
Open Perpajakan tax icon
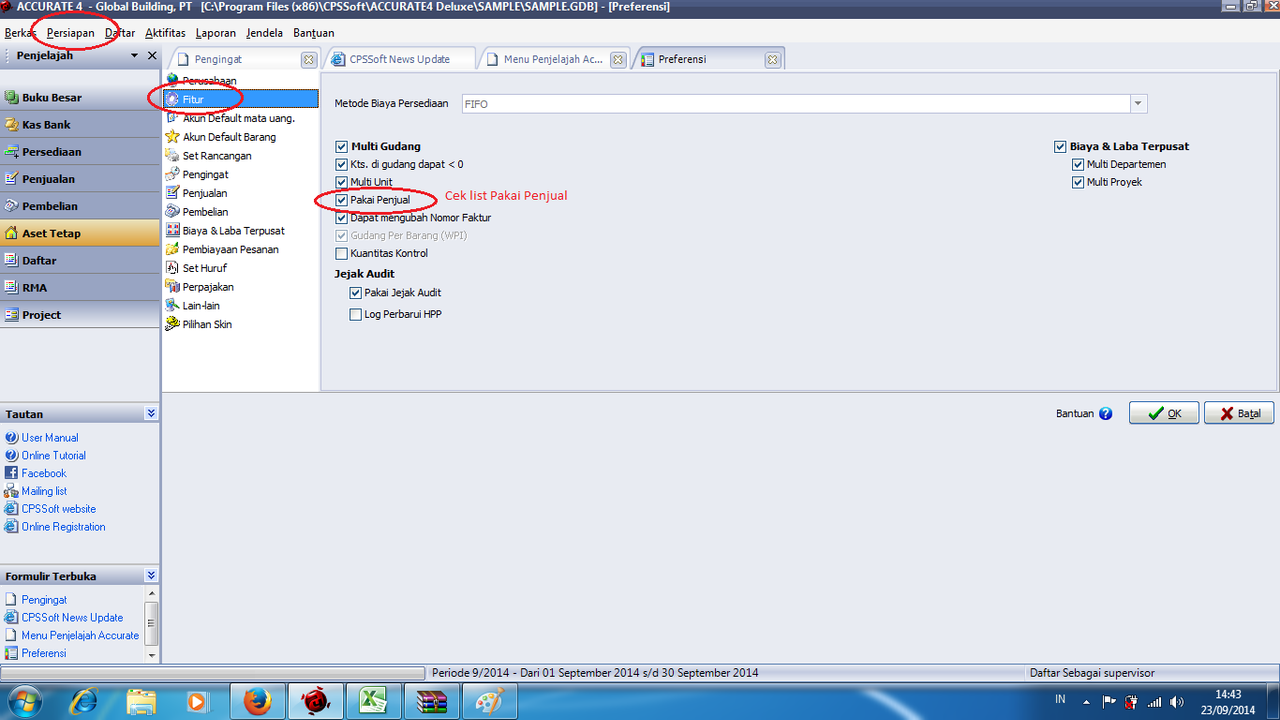[x=173, y=287]
